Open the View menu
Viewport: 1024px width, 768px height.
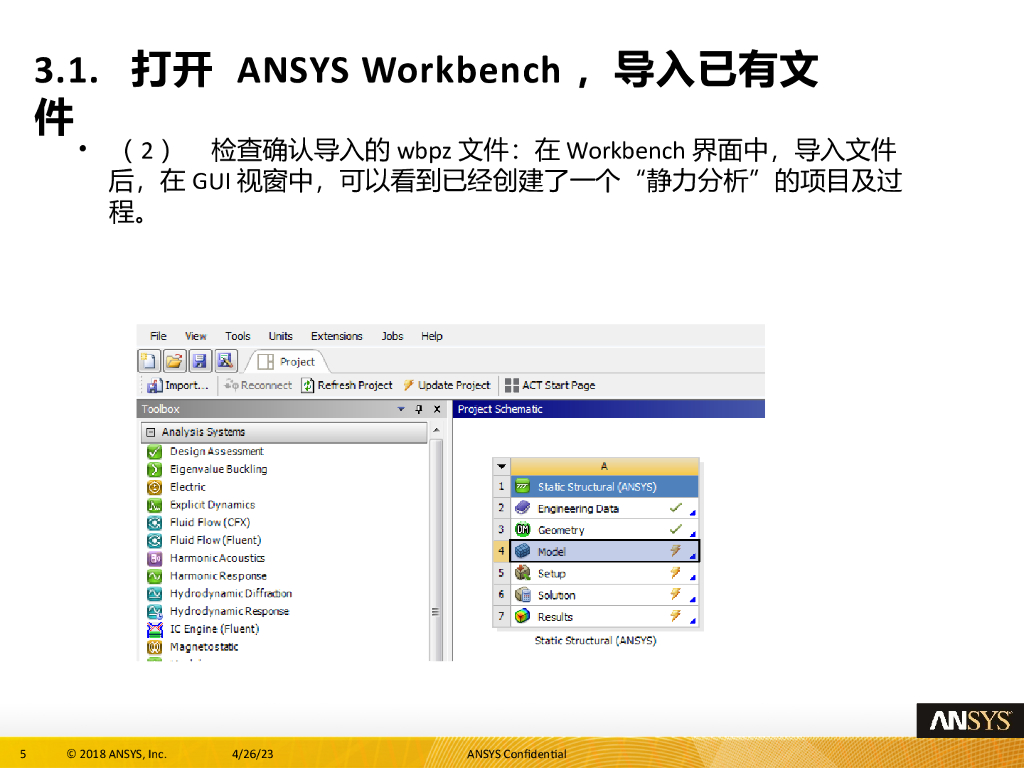coord(195,336)
